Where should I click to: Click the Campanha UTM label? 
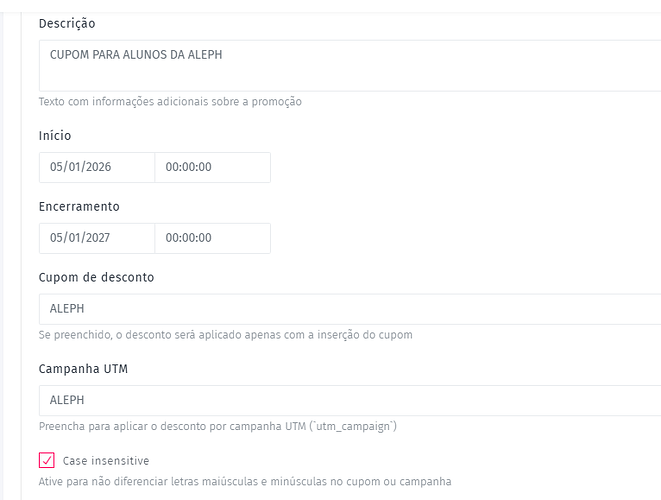tap(83, 369)
